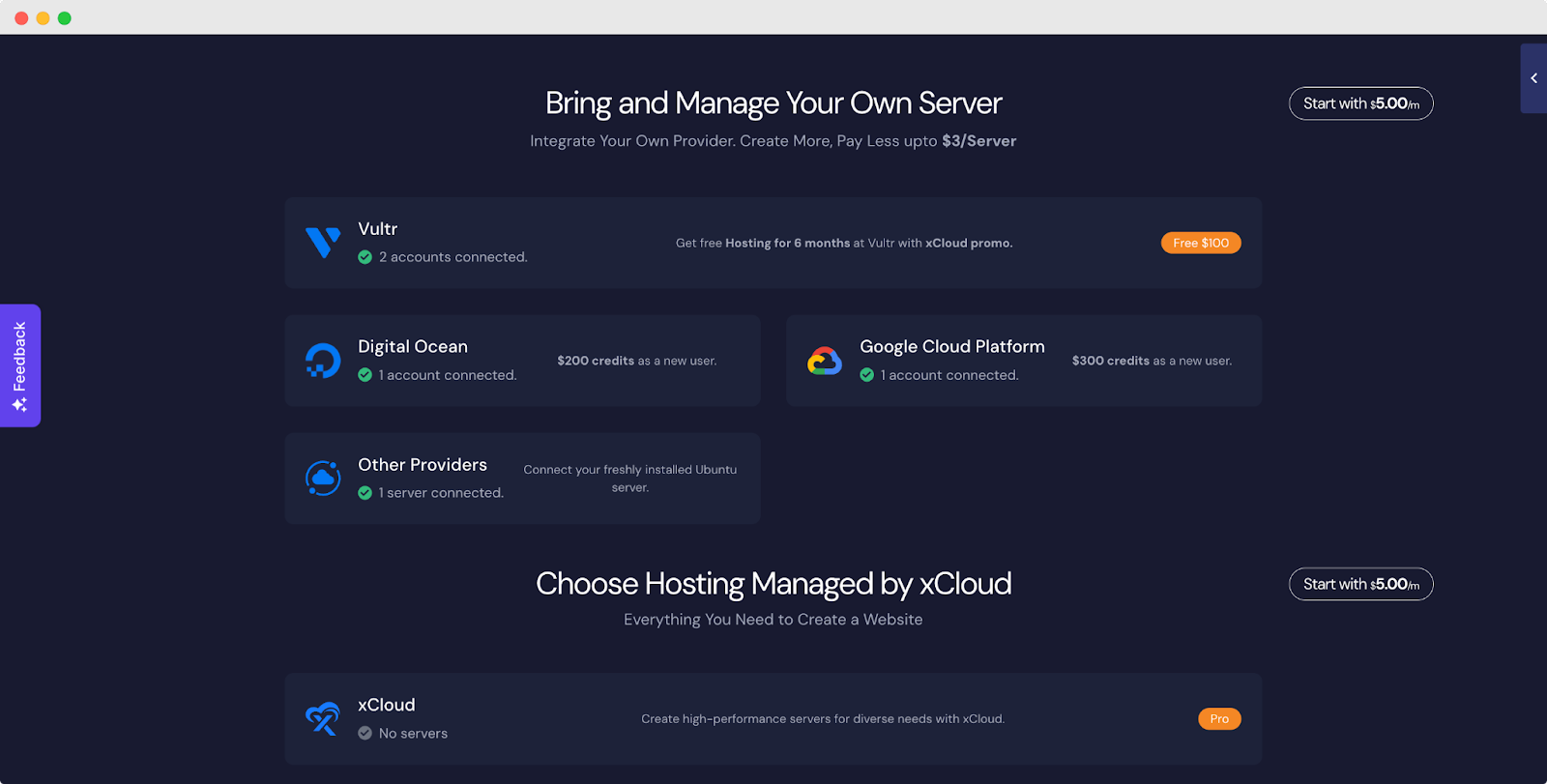Screen dimensions: 1547x784
Task: Click Google Cloud '1 account connected.' text
Action: coord(949,375)
